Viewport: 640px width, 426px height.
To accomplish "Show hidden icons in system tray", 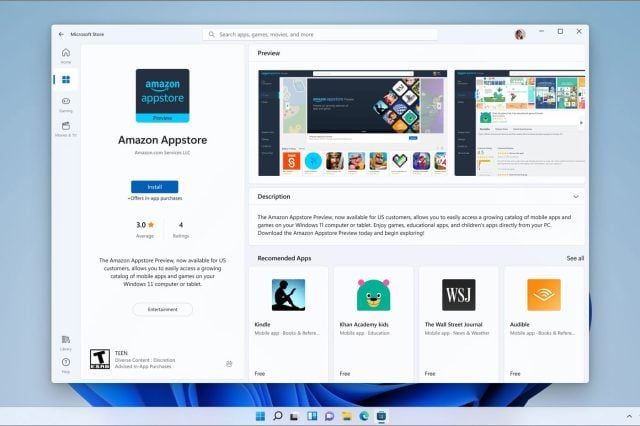I will click(629, 416).
